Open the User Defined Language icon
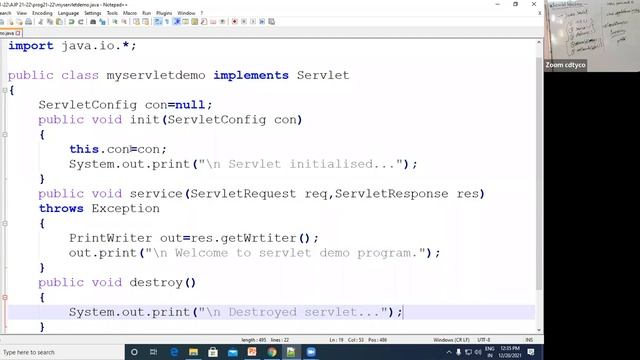 [x=185, y=22]
